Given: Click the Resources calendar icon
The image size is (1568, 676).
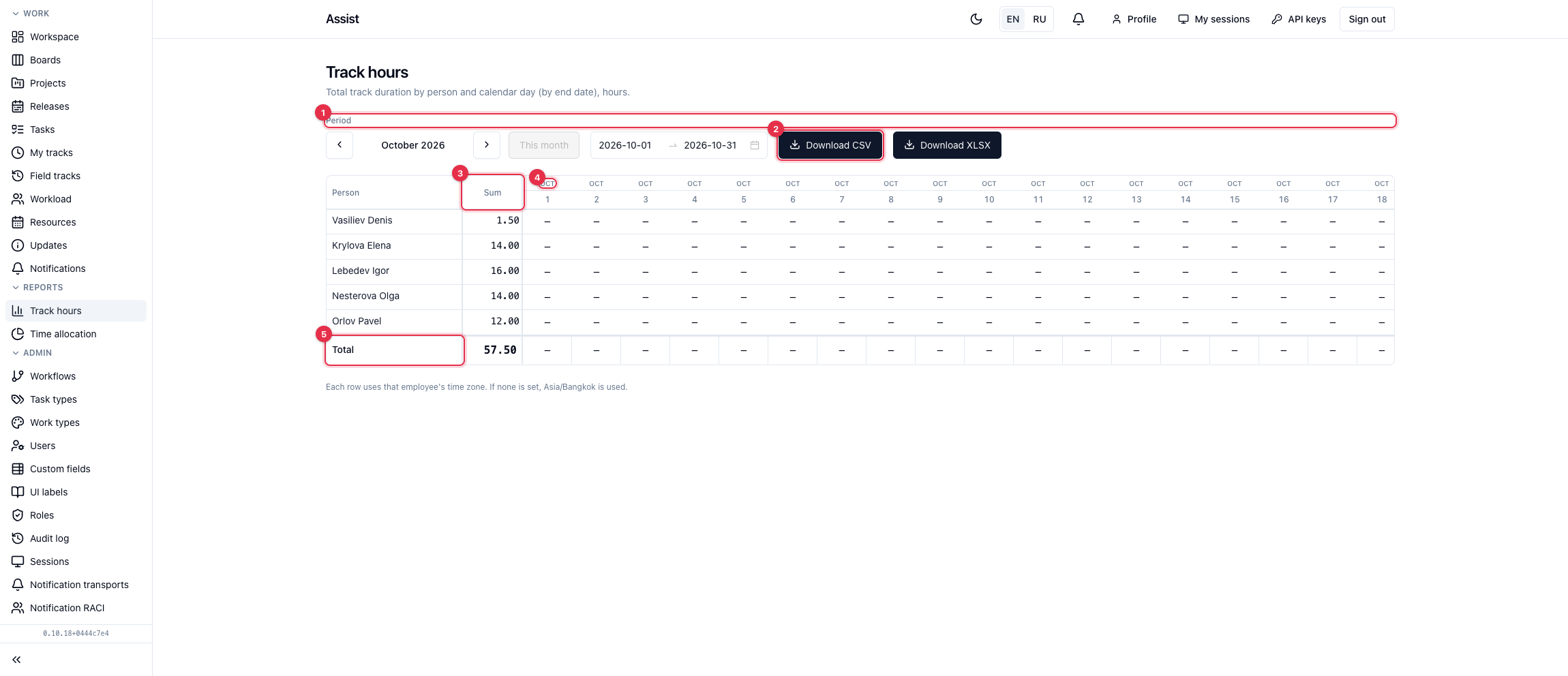Looking at the screenshot, I should (18, 222).
